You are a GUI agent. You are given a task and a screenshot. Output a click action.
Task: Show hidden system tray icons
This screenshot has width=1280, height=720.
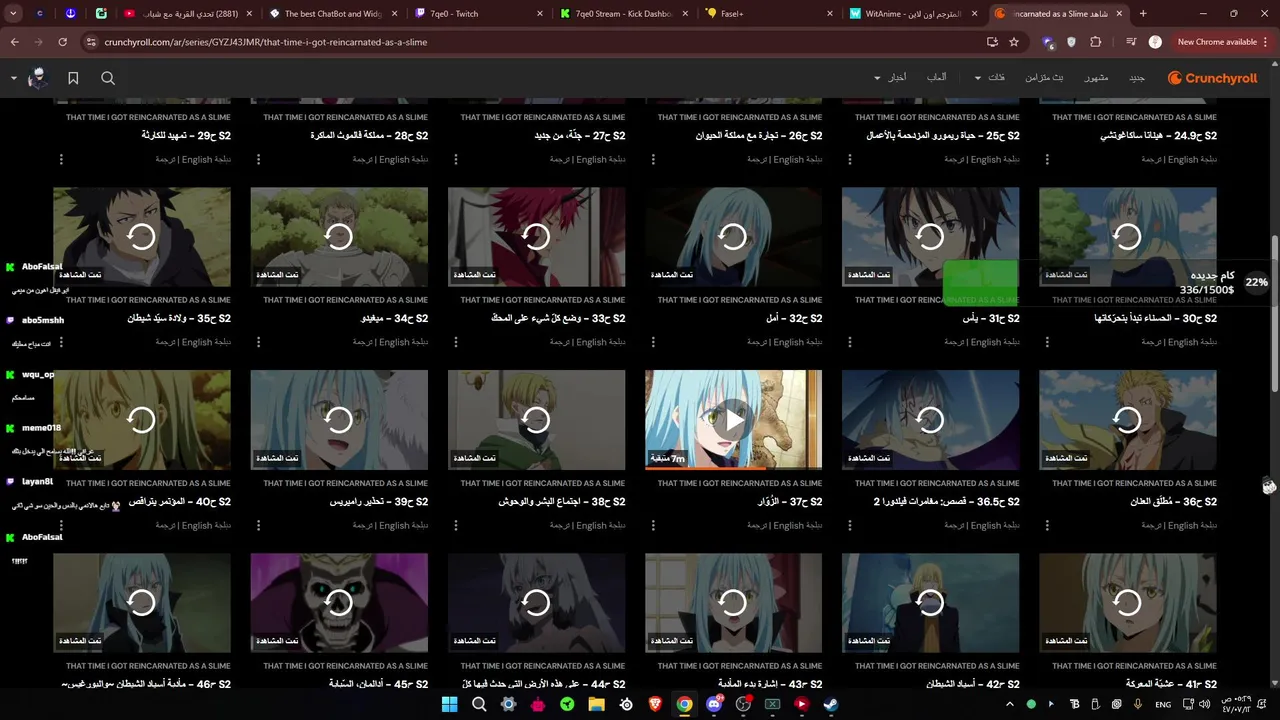(x=1008, y=704)
